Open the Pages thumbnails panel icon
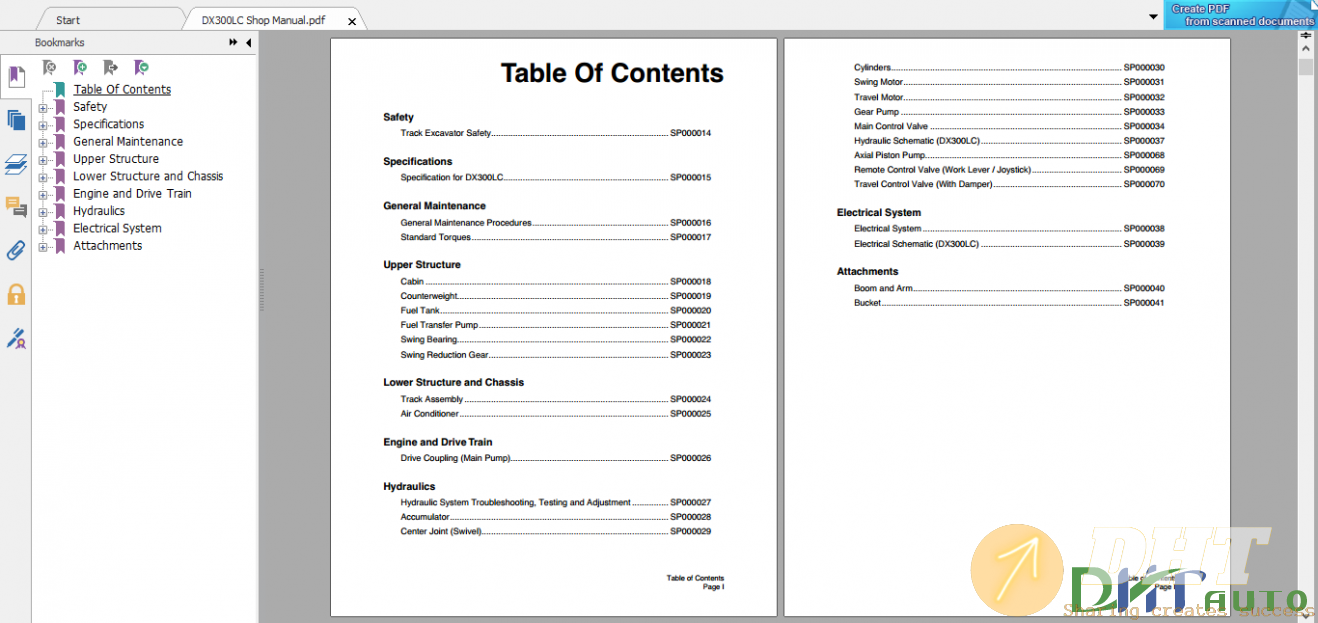Viewport: 1318px width, 623px height. pos(16,120)
